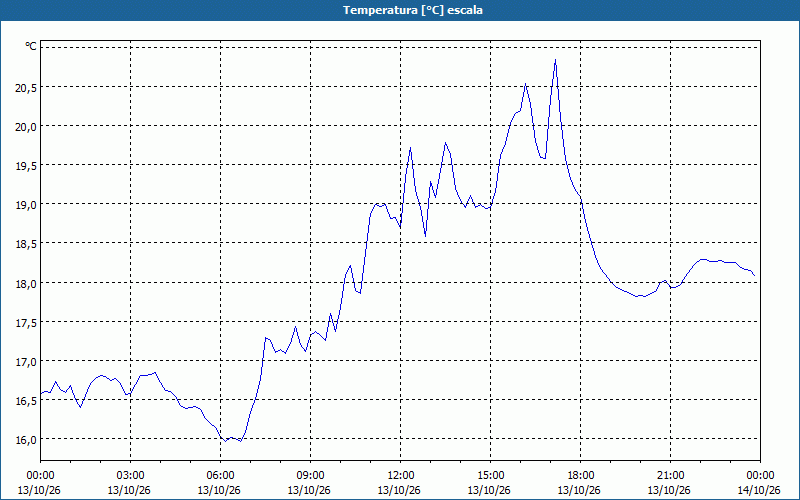Click the 06:00 time axis label
800x500 pixels.
pyautogui.click(x=220, y=476)
